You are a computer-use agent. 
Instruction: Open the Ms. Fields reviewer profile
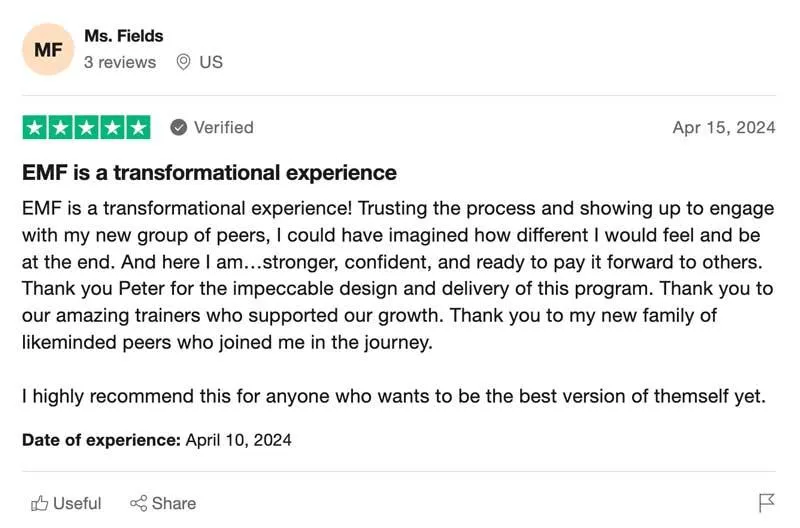(x=124, y=36)
